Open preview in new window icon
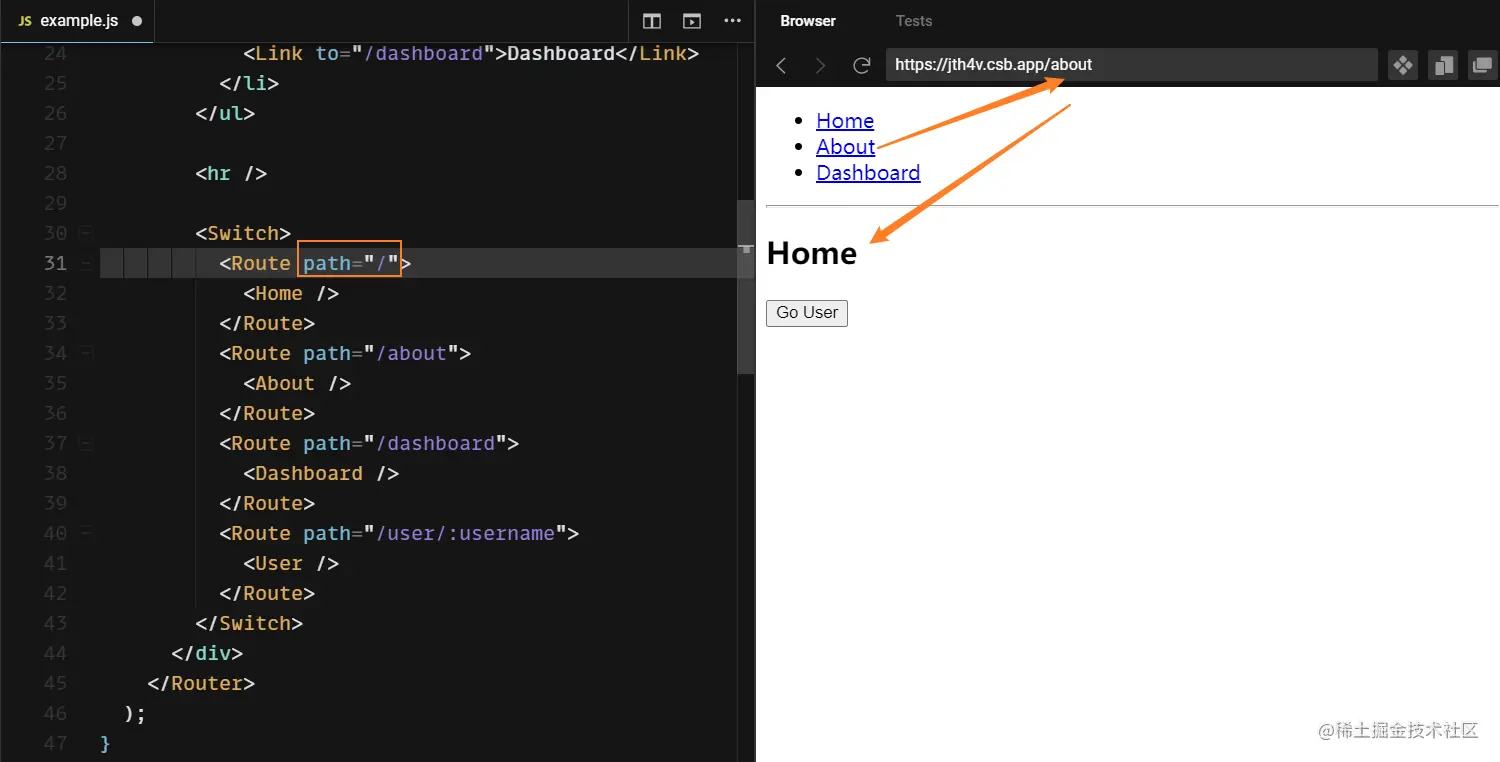Screen dimensions: 1500x762 click(1482, 65)
